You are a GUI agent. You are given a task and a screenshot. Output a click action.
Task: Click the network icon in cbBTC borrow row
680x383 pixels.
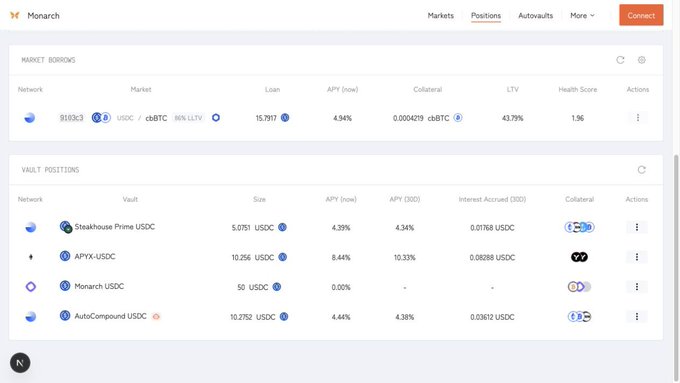(x=29, y=118)
